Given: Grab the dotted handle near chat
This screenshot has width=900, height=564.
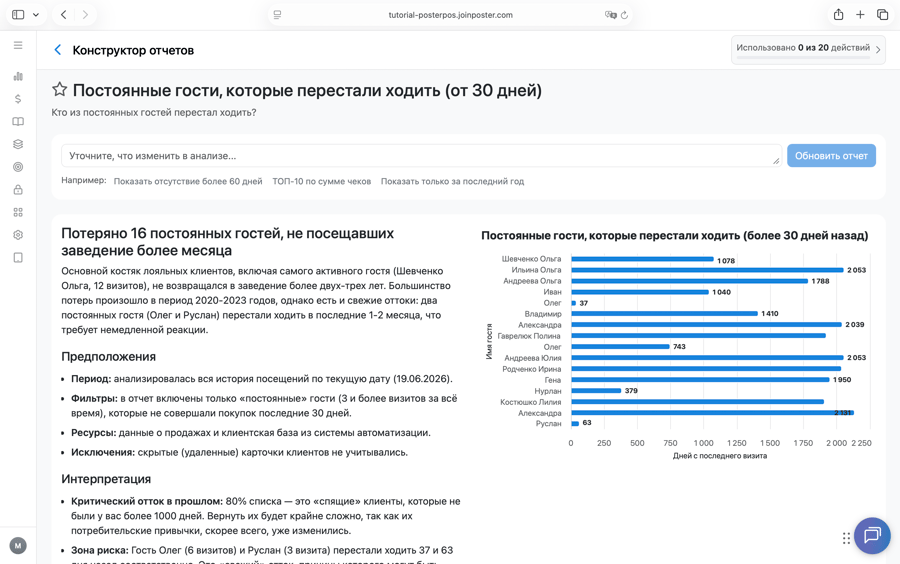Looking at the screenshot, I should click(x=846, y=538).
